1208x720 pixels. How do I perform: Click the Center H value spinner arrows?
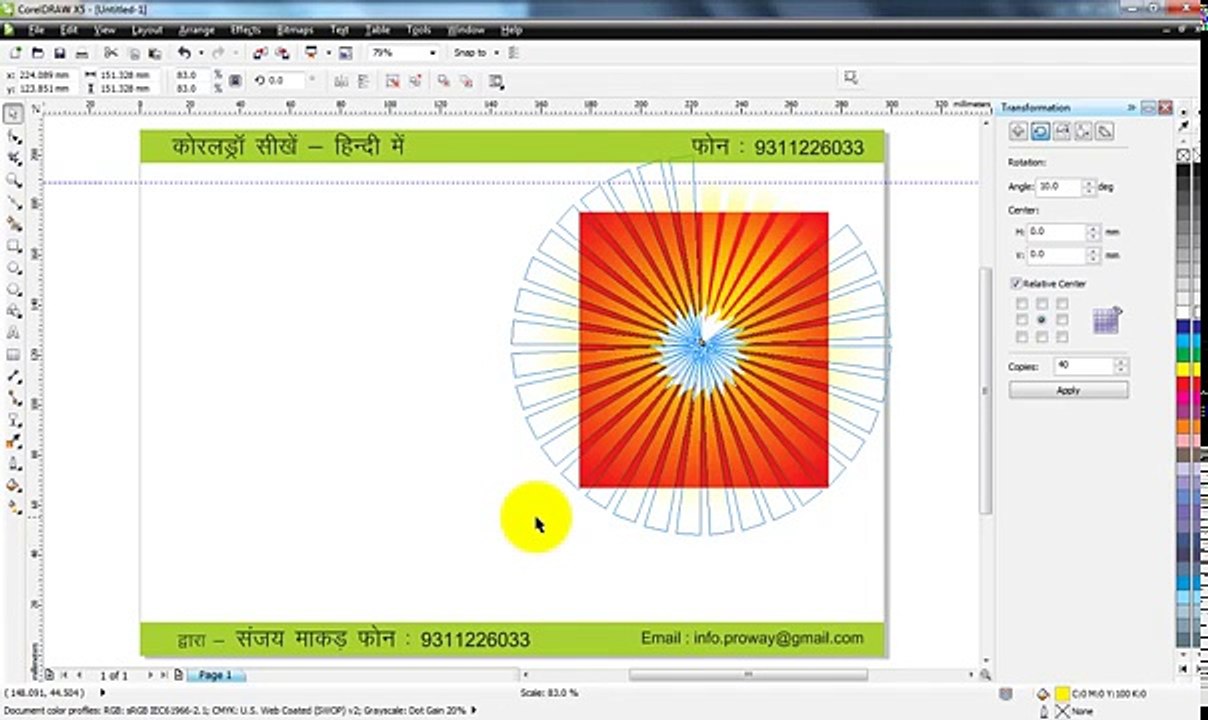[1093, 232]
